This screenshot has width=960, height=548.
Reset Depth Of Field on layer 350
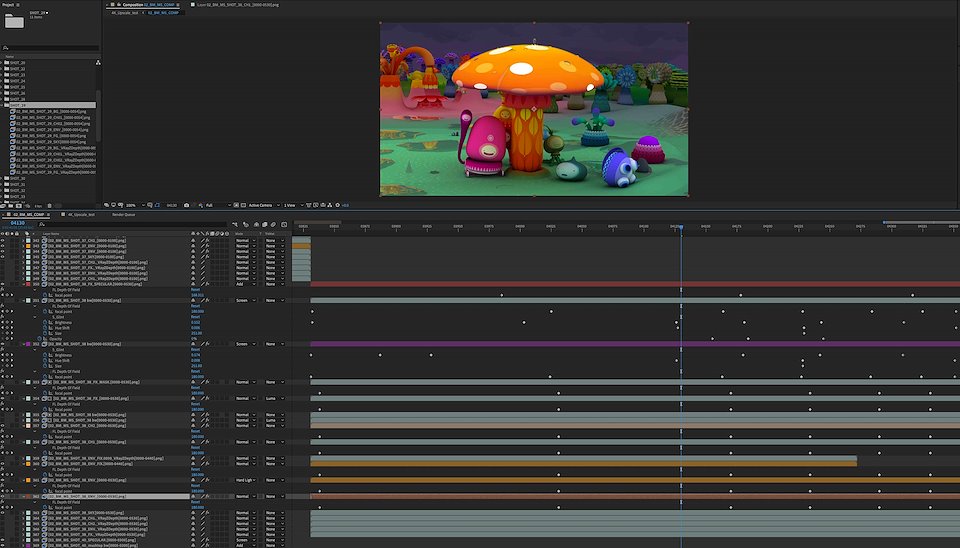pyautogui.click(x=195, y=290)
